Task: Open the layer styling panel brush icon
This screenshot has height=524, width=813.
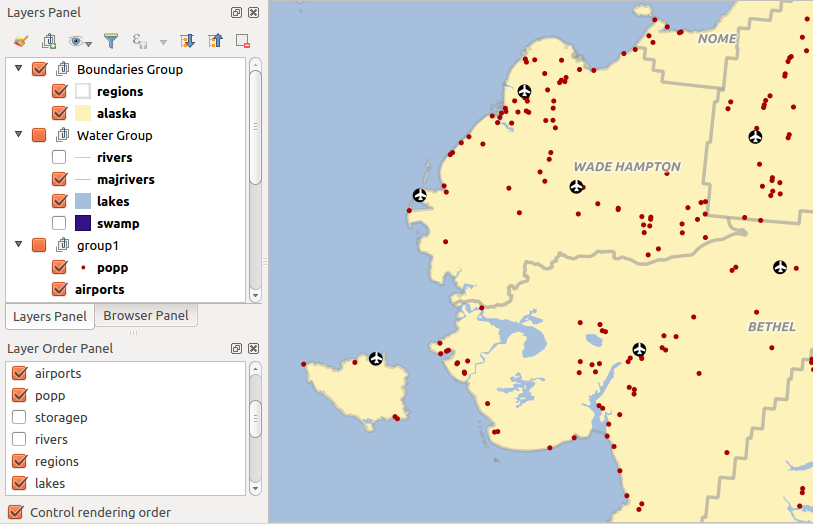Action: (21, 41)
